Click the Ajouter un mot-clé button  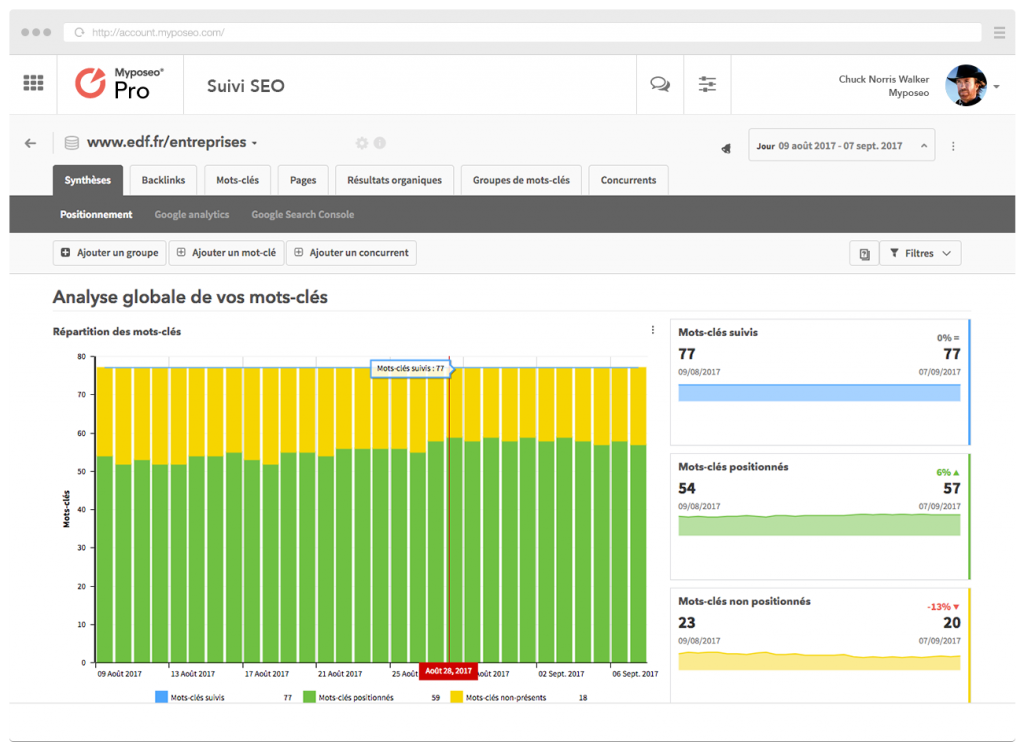[227, 253]
